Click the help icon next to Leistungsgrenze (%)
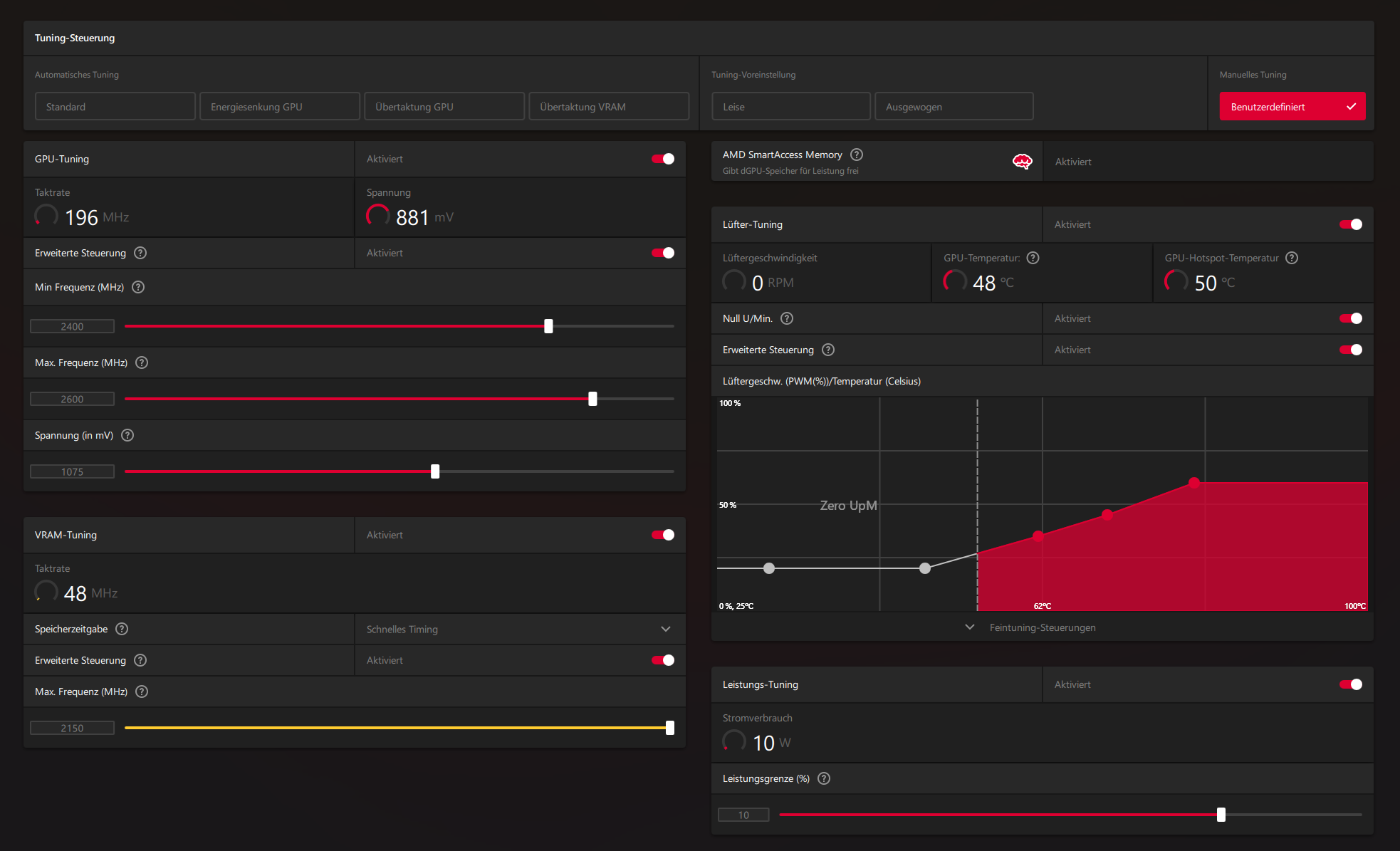 coord(824,778)
